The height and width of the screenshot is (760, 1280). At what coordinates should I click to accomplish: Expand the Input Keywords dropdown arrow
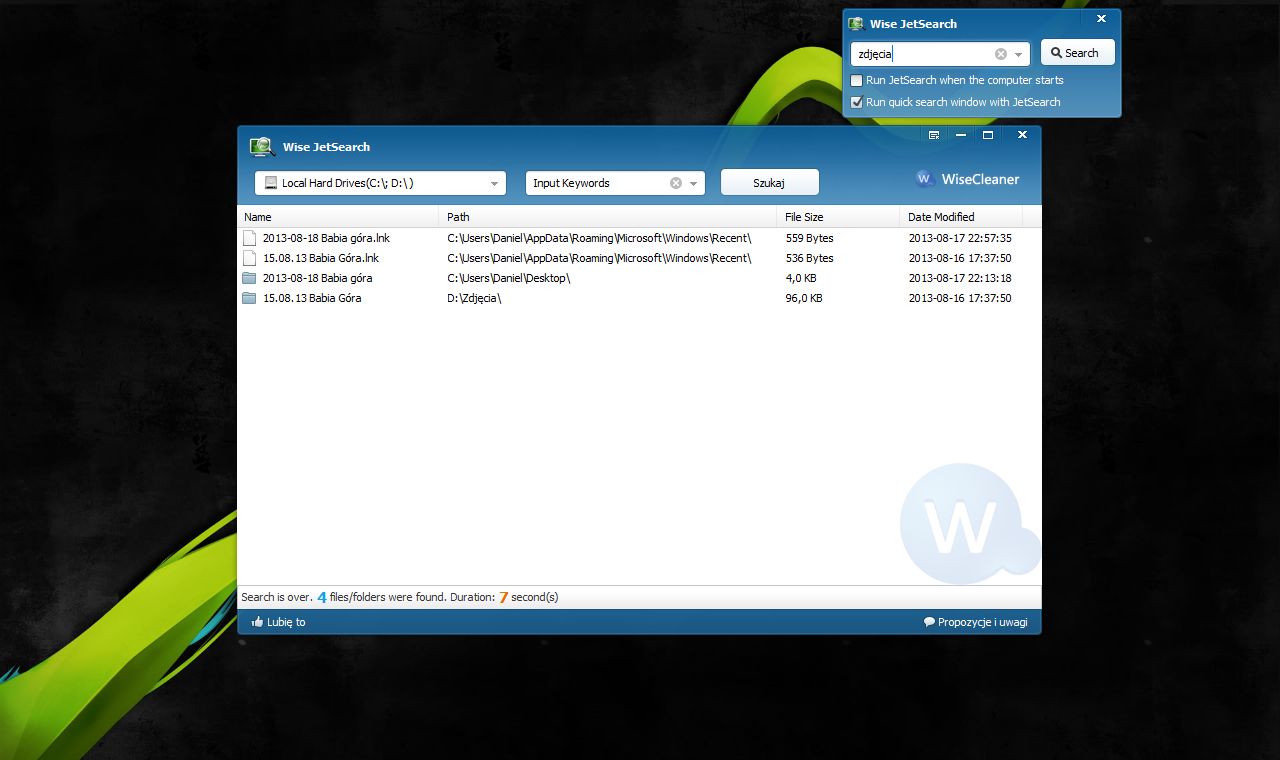pyautogui.click(x=694, y=184)
